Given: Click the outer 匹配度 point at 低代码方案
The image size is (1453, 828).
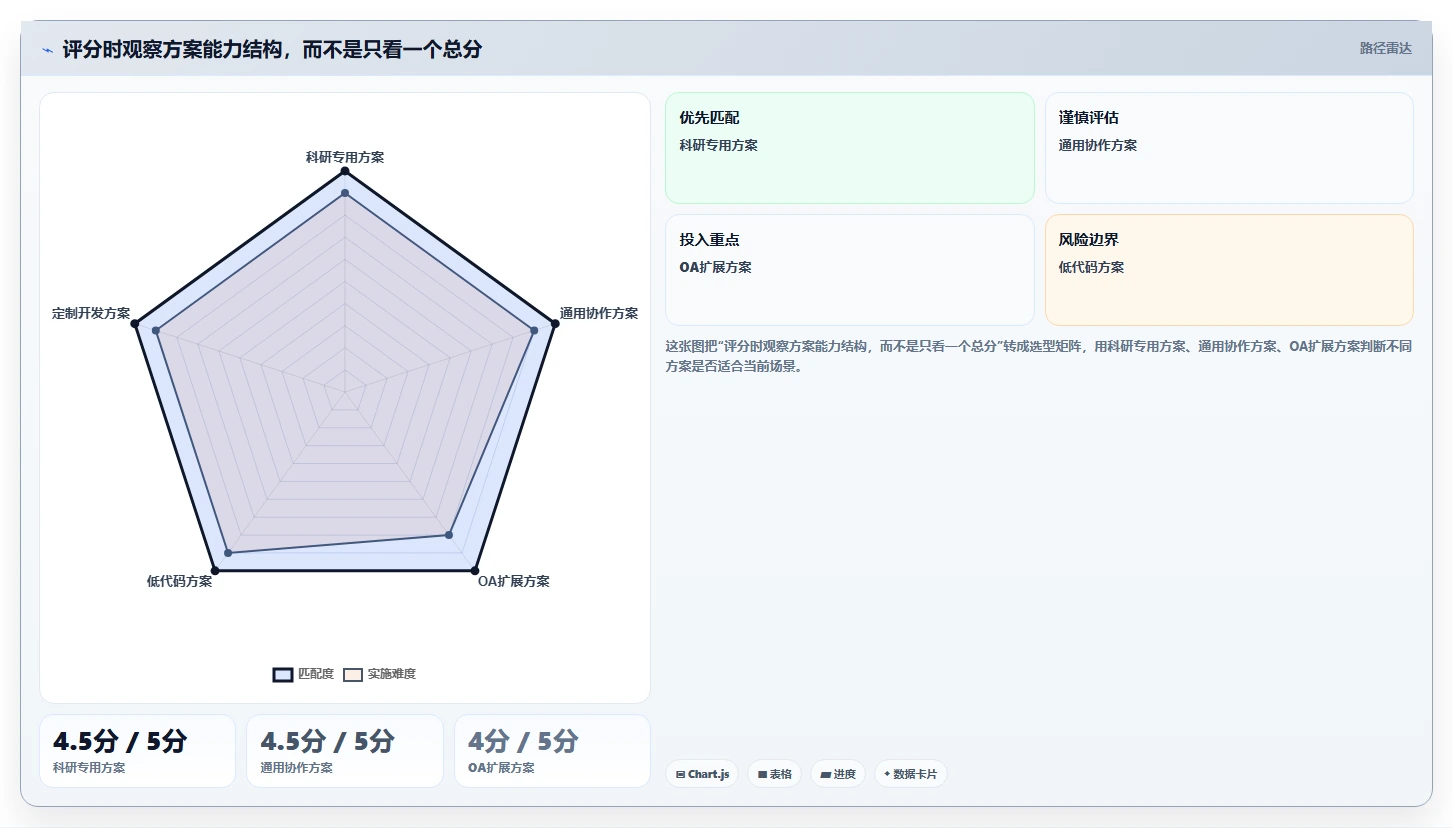Looking at the screenshot, I should 215,571.
